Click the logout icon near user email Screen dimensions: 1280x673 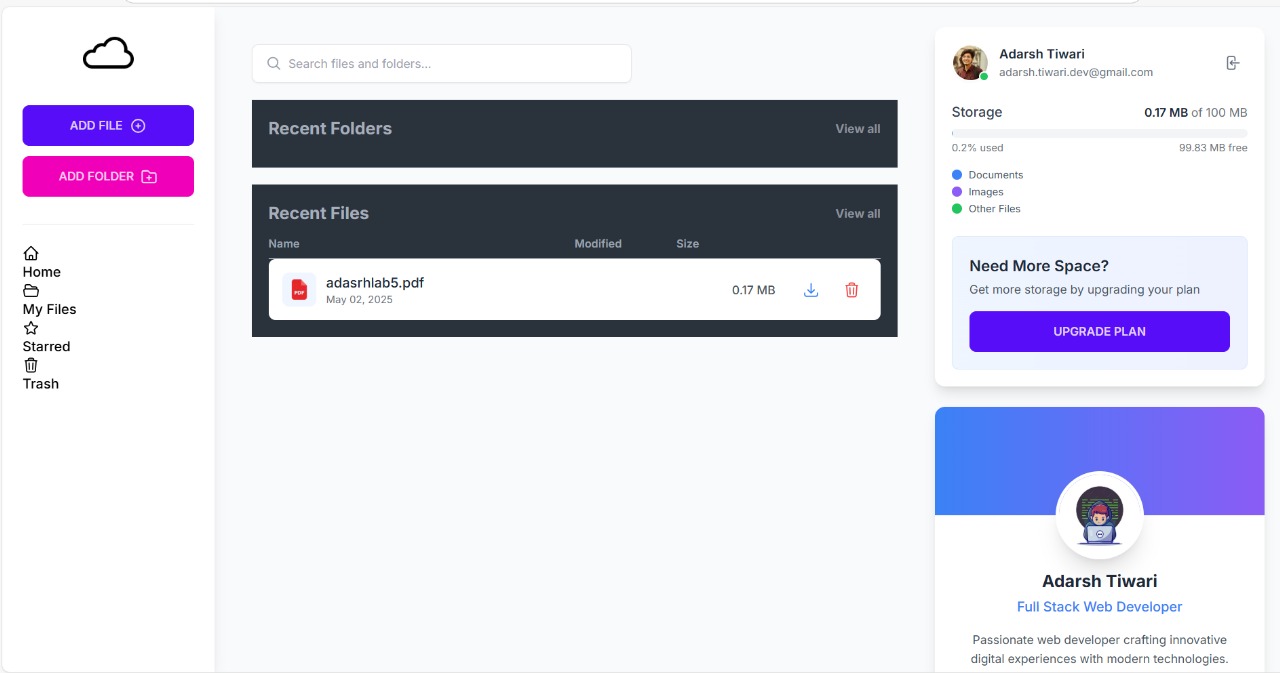click(x=1232, y=63)
